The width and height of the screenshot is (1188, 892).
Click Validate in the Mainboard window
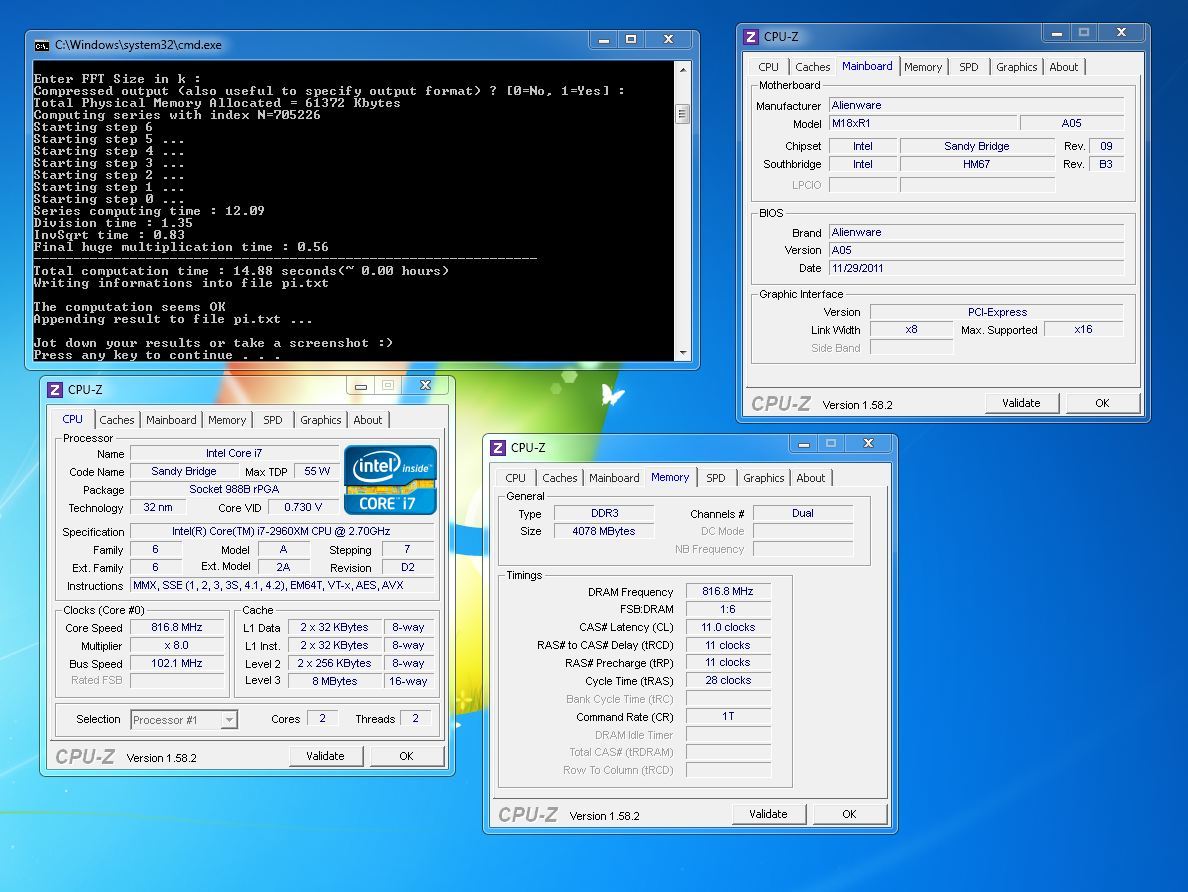1021,403
